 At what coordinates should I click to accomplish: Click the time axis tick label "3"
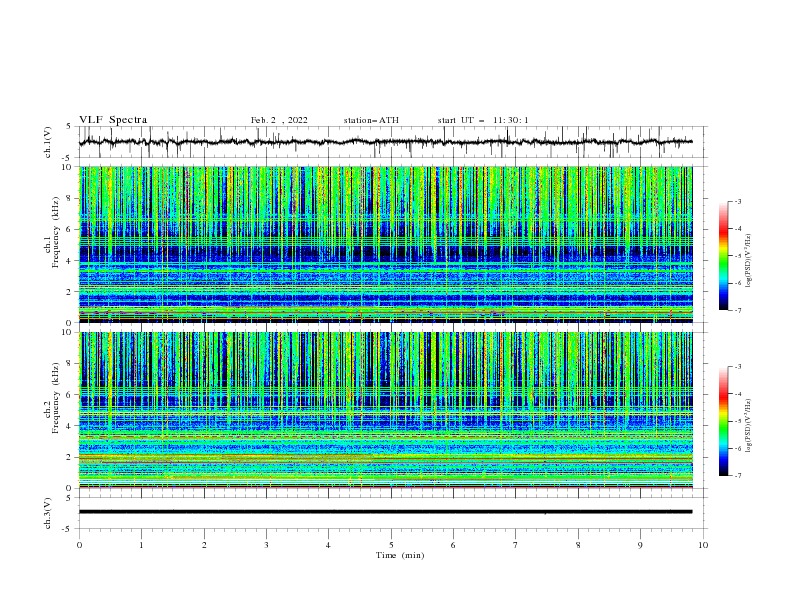(x=266, y=545)
